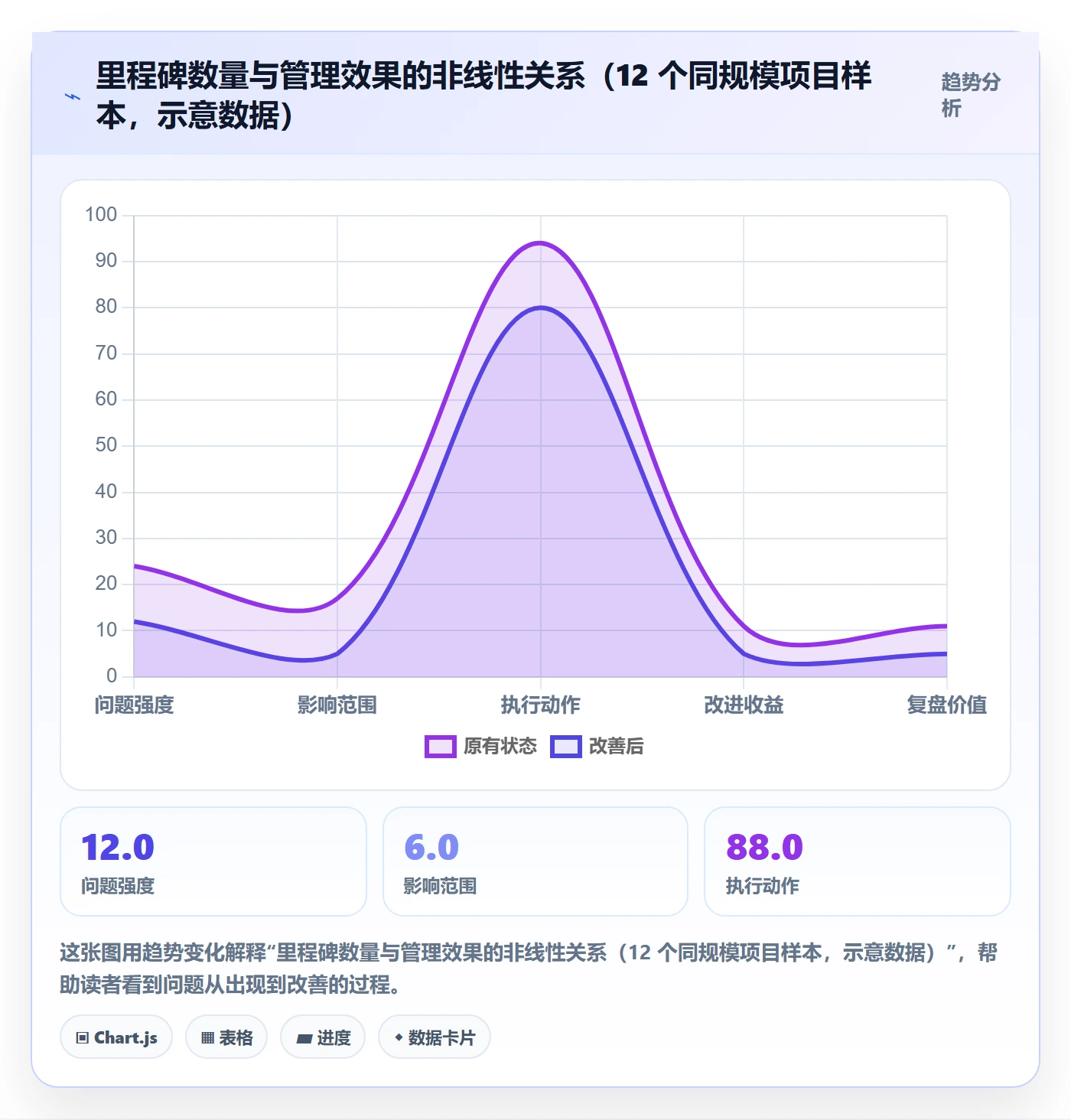Click the 原有状态 legend label

500,746
